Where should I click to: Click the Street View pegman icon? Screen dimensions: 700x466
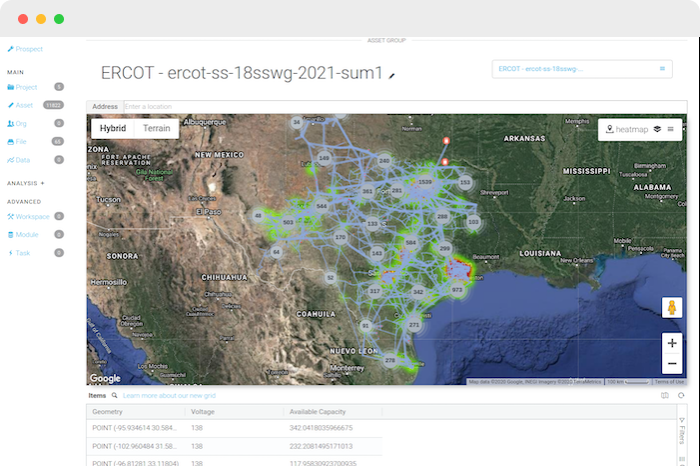point(672,308)
